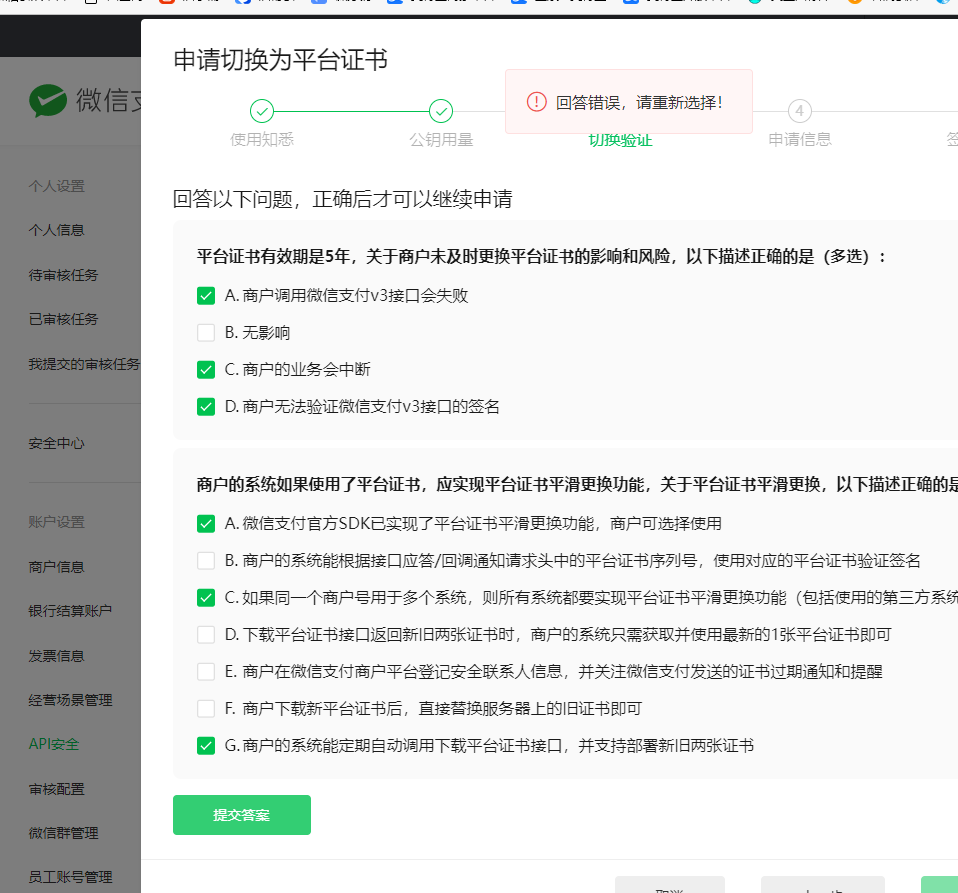
Task: Click the 公钥用量 completed step checkmark
Action: pos(441,111)
